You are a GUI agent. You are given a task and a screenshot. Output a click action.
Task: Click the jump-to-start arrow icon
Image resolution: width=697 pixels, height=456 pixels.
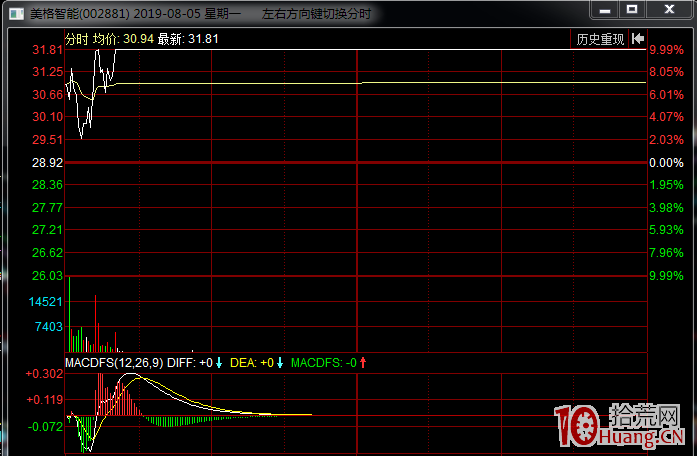636,39
